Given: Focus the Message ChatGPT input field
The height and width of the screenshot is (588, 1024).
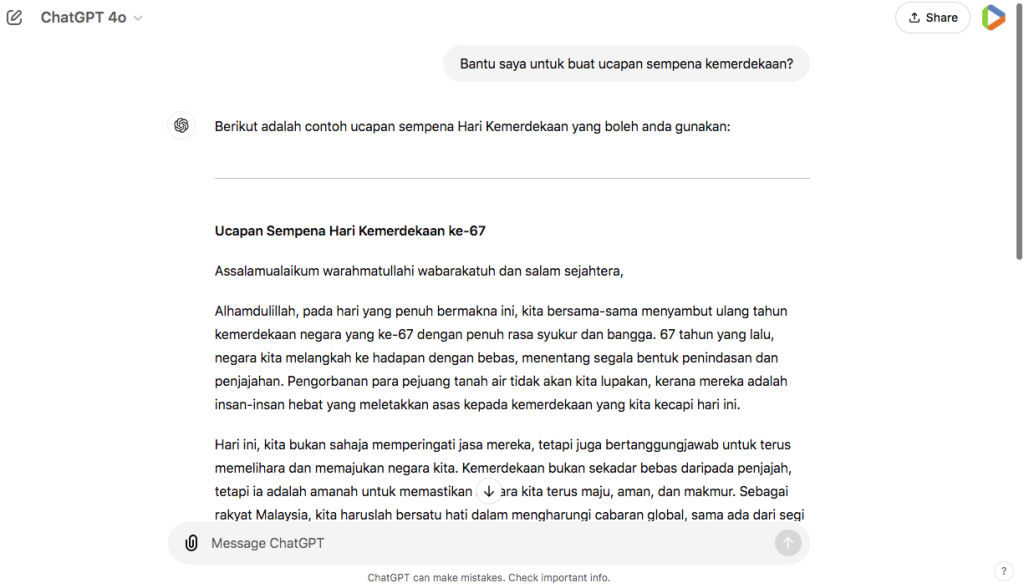Looking at the screenshot, I should [x=480, y=543].
